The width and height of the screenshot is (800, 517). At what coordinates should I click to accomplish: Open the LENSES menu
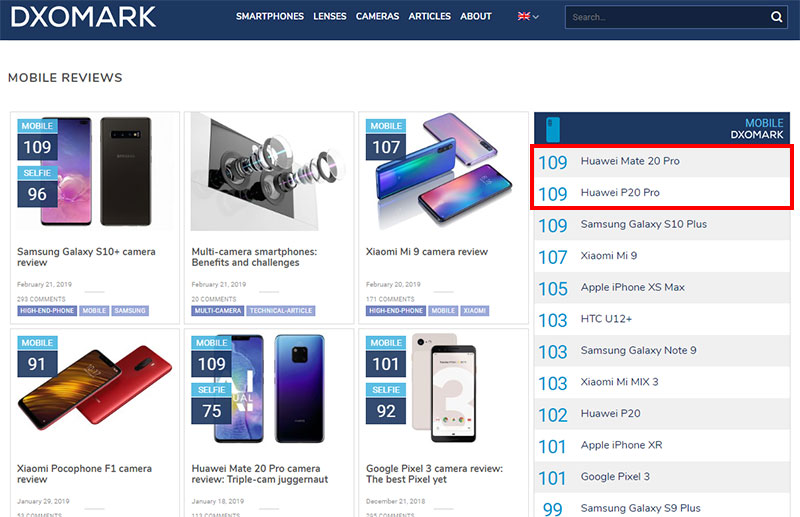click(330, 16)
